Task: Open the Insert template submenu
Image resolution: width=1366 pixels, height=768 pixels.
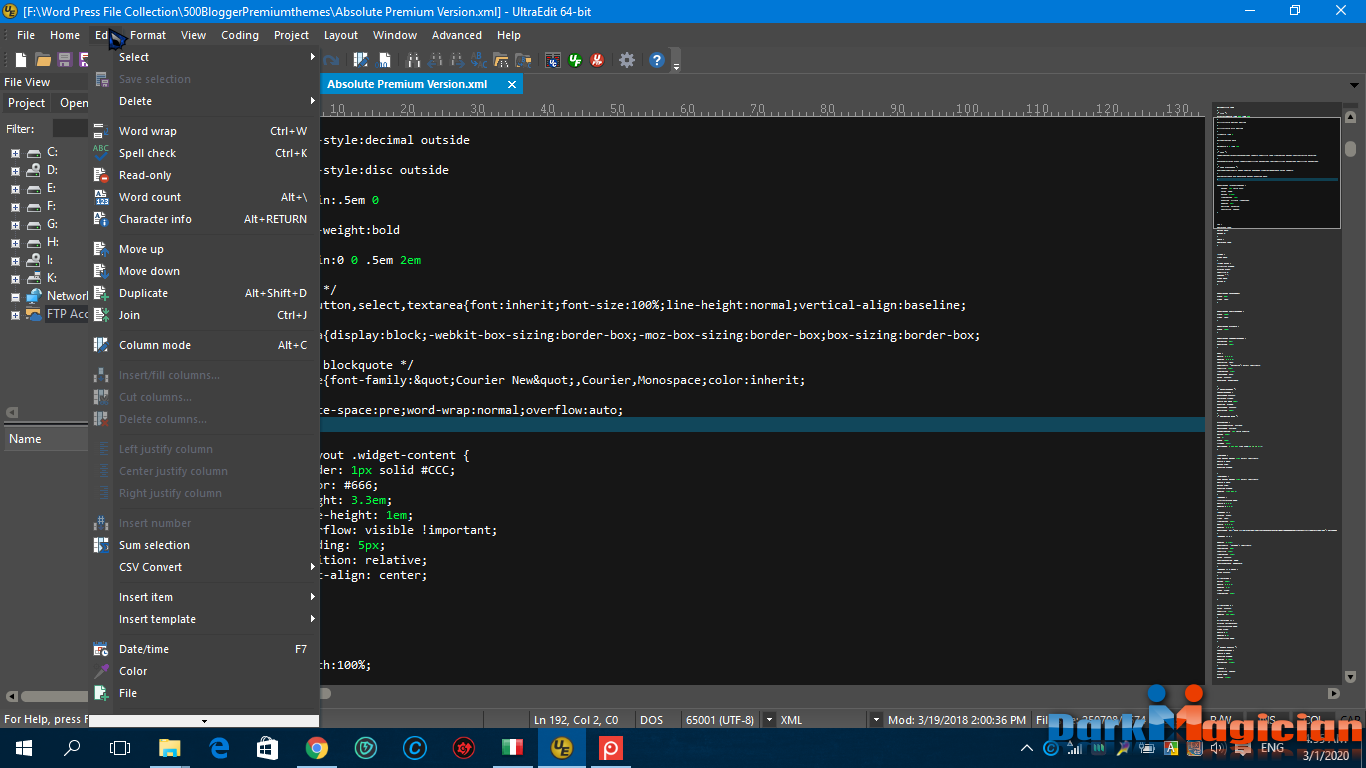Action: (x=204, y=619)
